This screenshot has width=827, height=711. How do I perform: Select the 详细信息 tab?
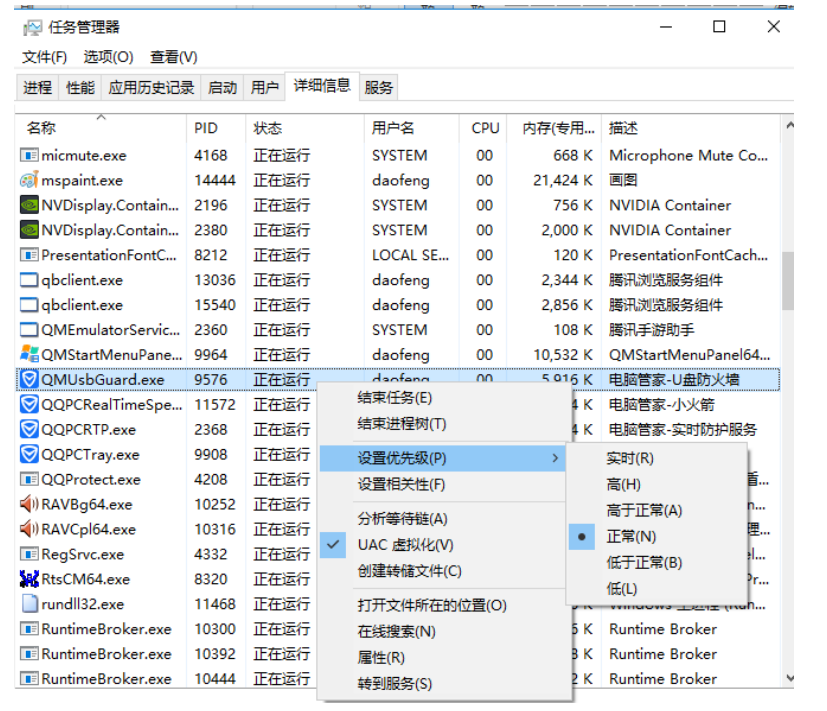click(322, 85)
